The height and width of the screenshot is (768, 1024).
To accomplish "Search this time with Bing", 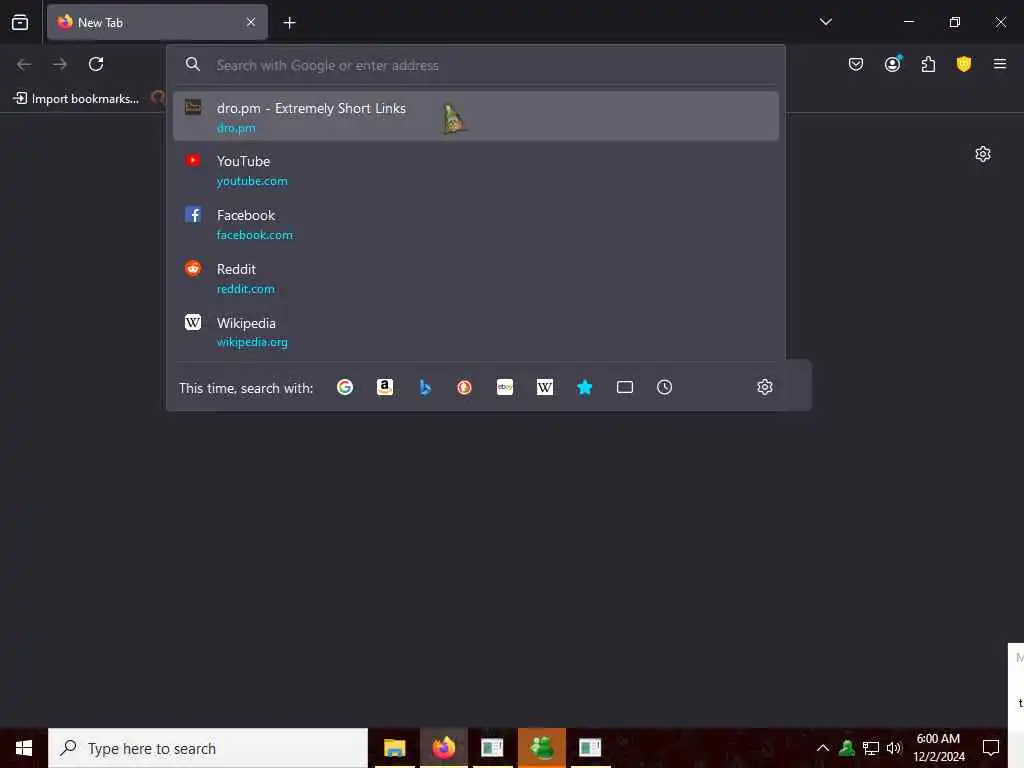I will point(425,387).
